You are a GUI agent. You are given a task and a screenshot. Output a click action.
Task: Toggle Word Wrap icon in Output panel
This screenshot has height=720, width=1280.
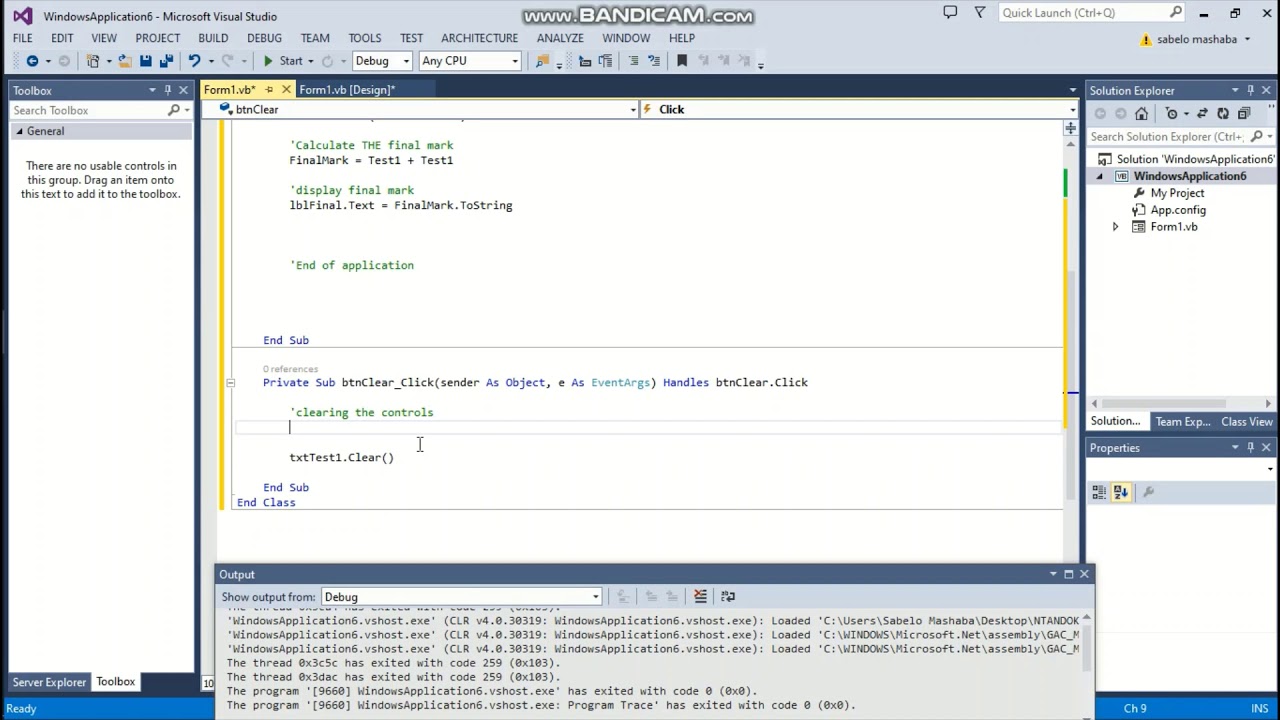[x=728, y=596]
